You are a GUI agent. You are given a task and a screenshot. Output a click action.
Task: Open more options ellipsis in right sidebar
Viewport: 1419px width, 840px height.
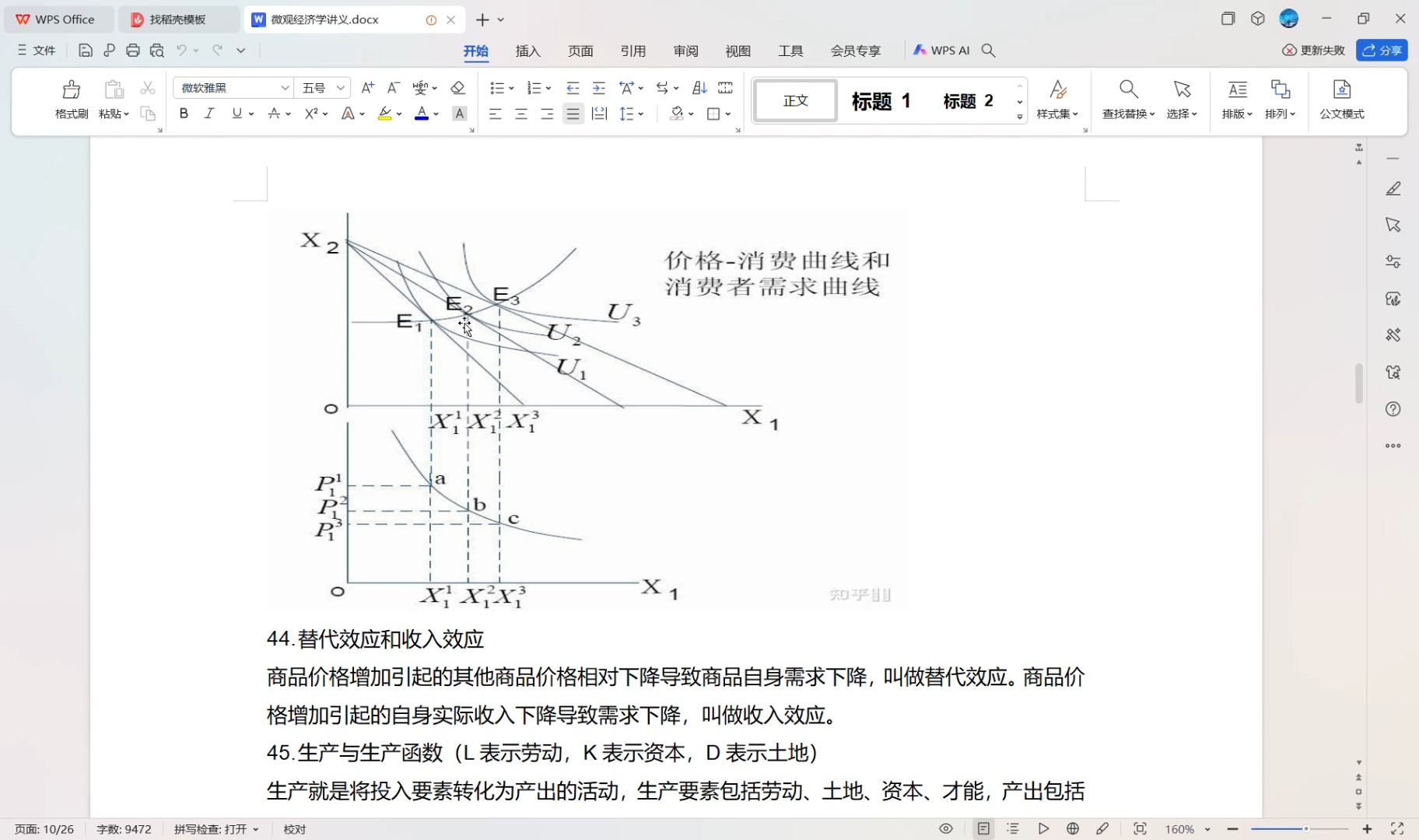[x=1393, y=446]
